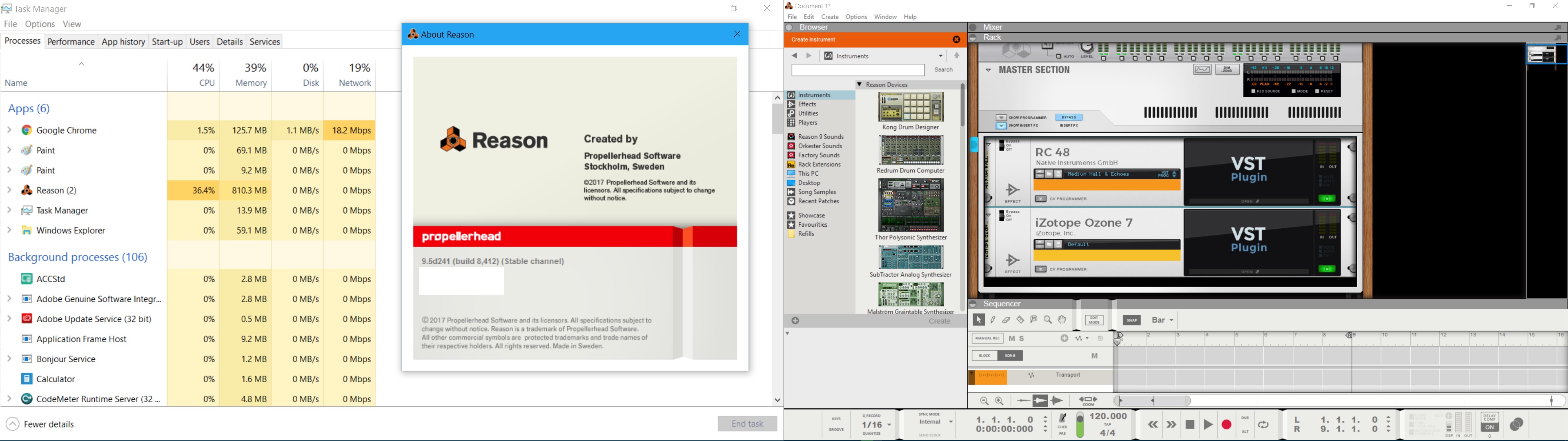Select the Hand tool in Sequencer
Screen dimensions: 1568x441
coord(1062,320)
